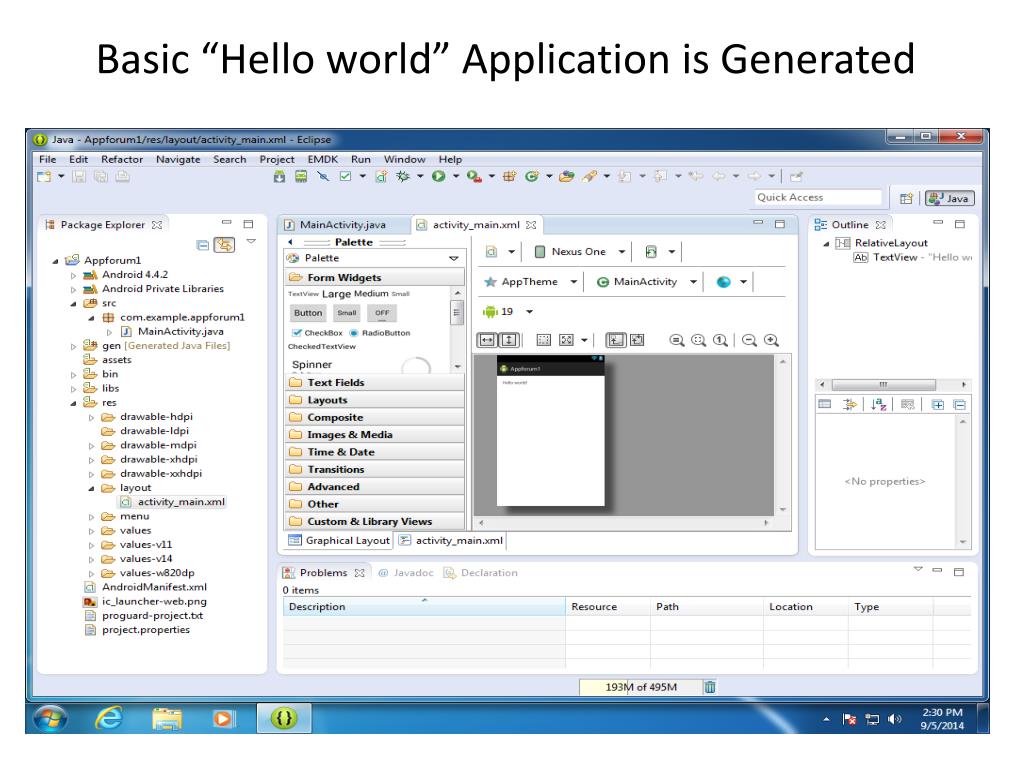Click the volume speaker icon in system tray
The width and height of the screenshot is (1024, 768).
click(x=895, y=719)
